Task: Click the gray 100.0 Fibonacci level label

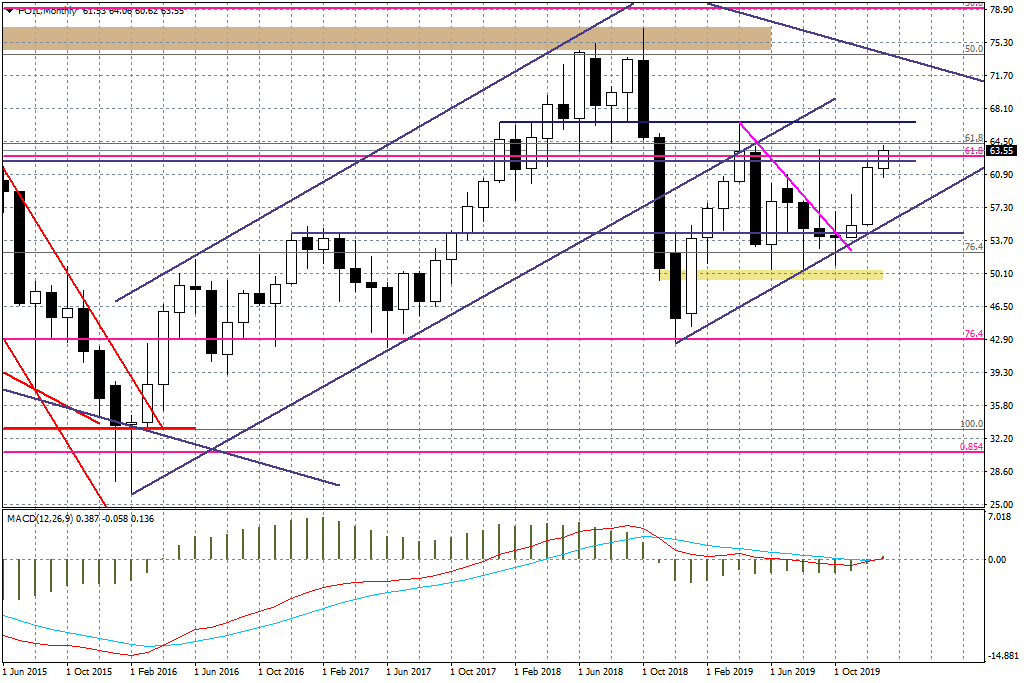Action: [x=970, y=424]
